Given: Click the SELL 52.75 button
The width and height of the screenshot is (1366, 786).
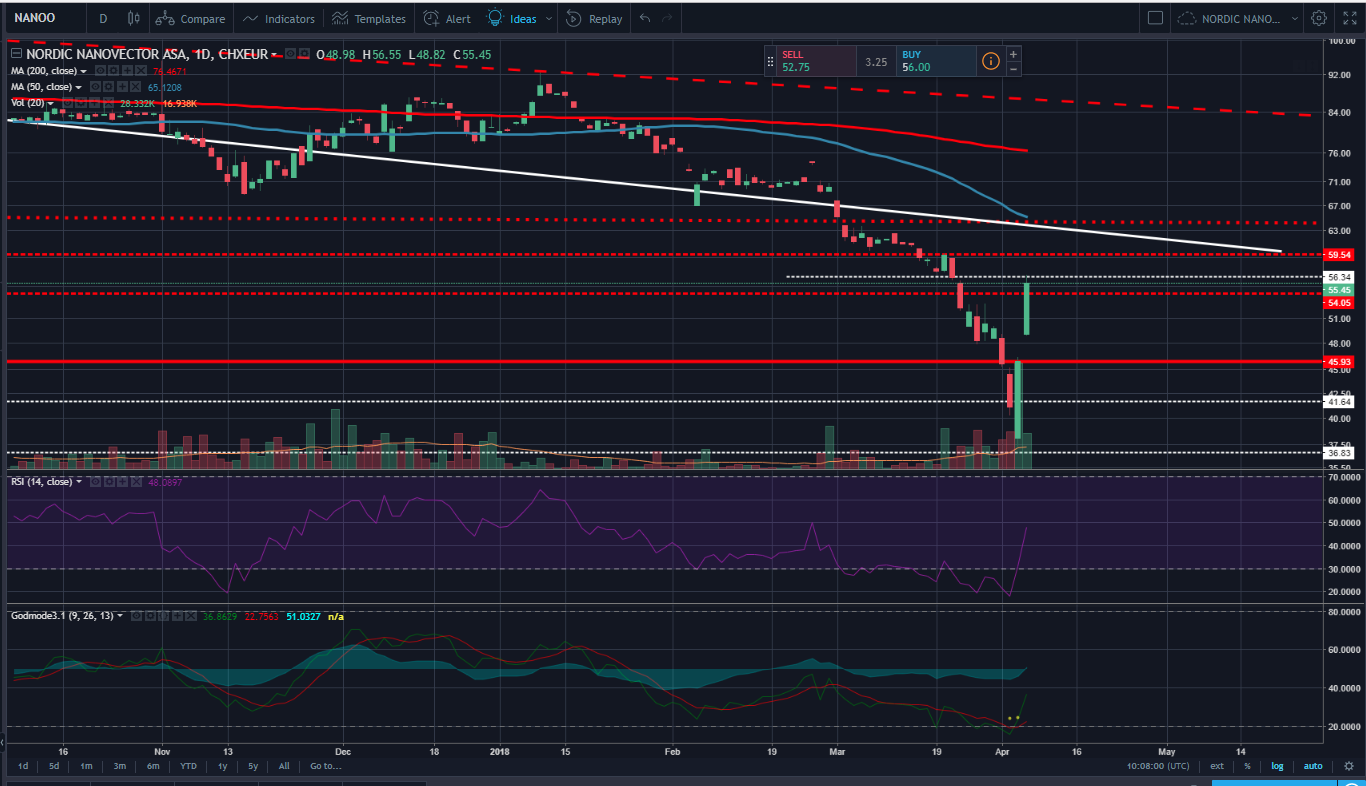Looking at the screenshot, I should (816, 61).
